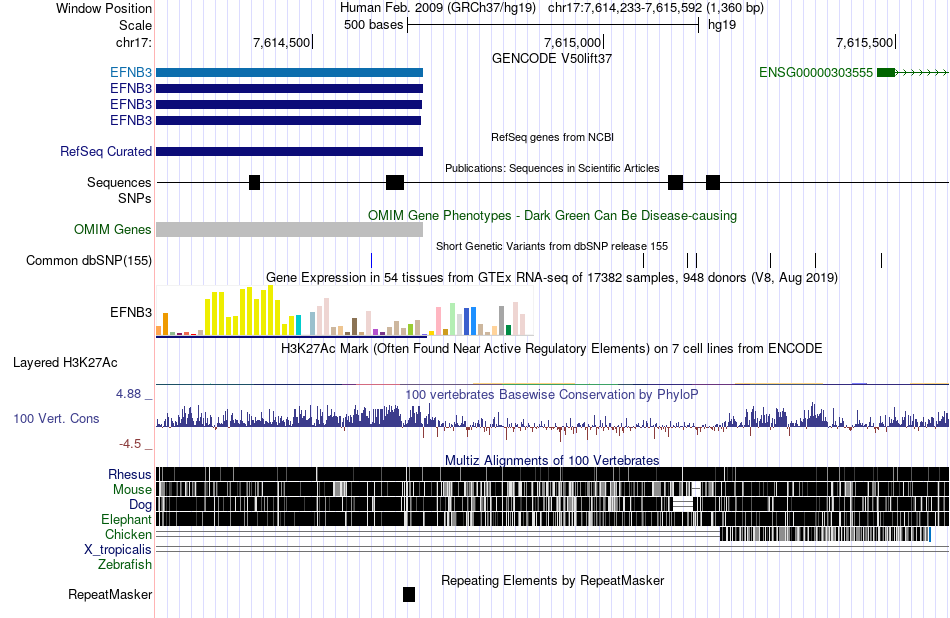The width and height of the screenshot is (950, 618).
Task: Click the Sequences track label
Action: click(x=119, y=182)
